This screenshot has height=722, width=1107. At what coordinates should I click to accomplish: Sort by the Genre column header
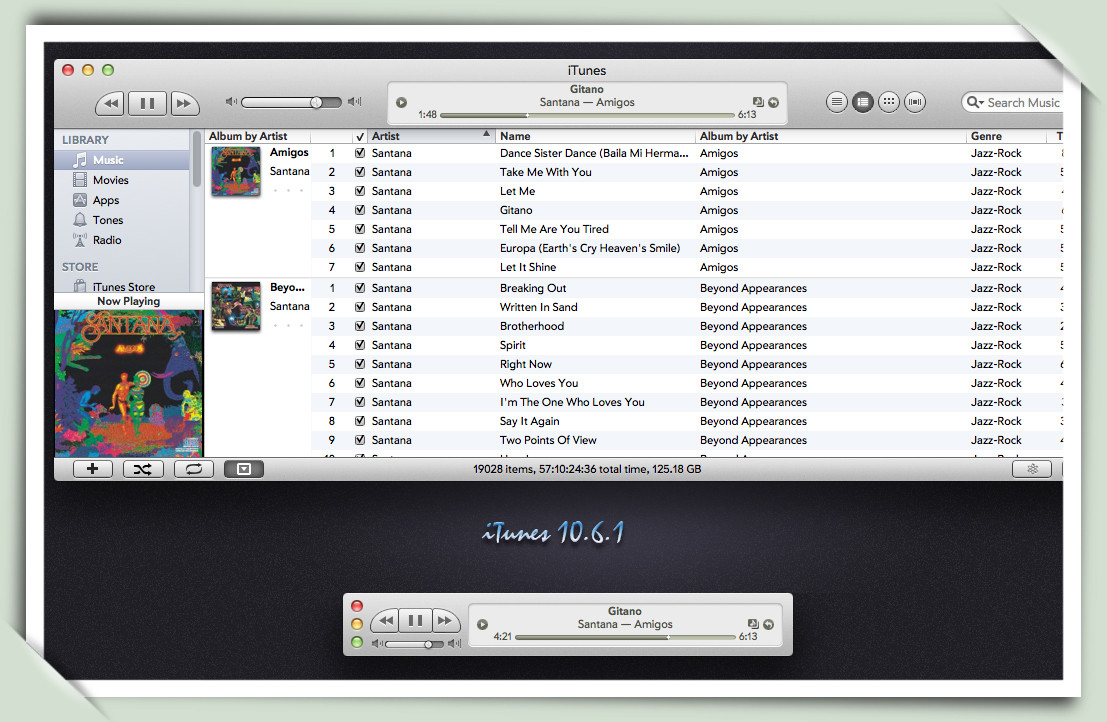[x=1006, y=136]
